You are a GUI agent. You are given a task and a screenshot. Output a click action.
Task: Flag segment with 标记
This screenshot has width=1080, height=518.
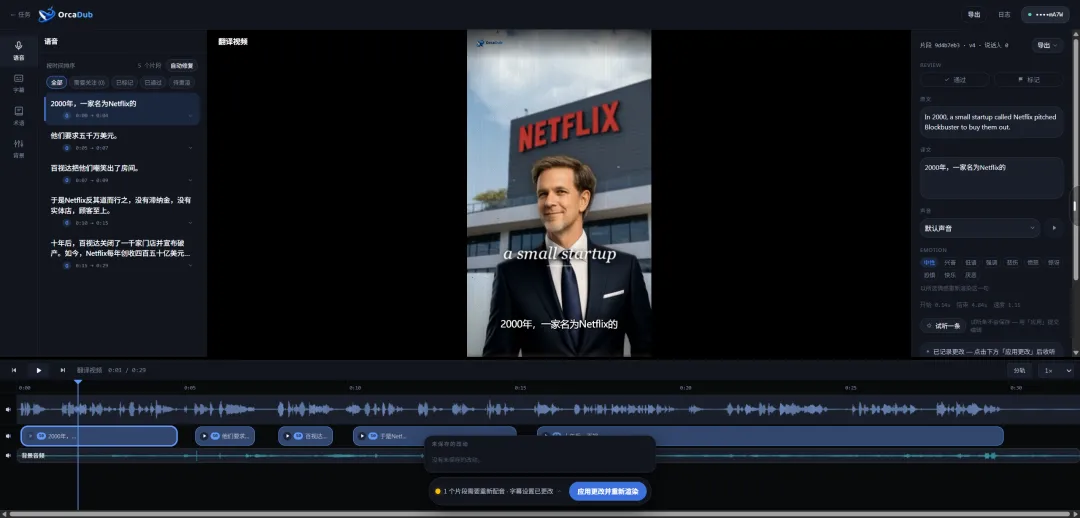(1029, 80)
